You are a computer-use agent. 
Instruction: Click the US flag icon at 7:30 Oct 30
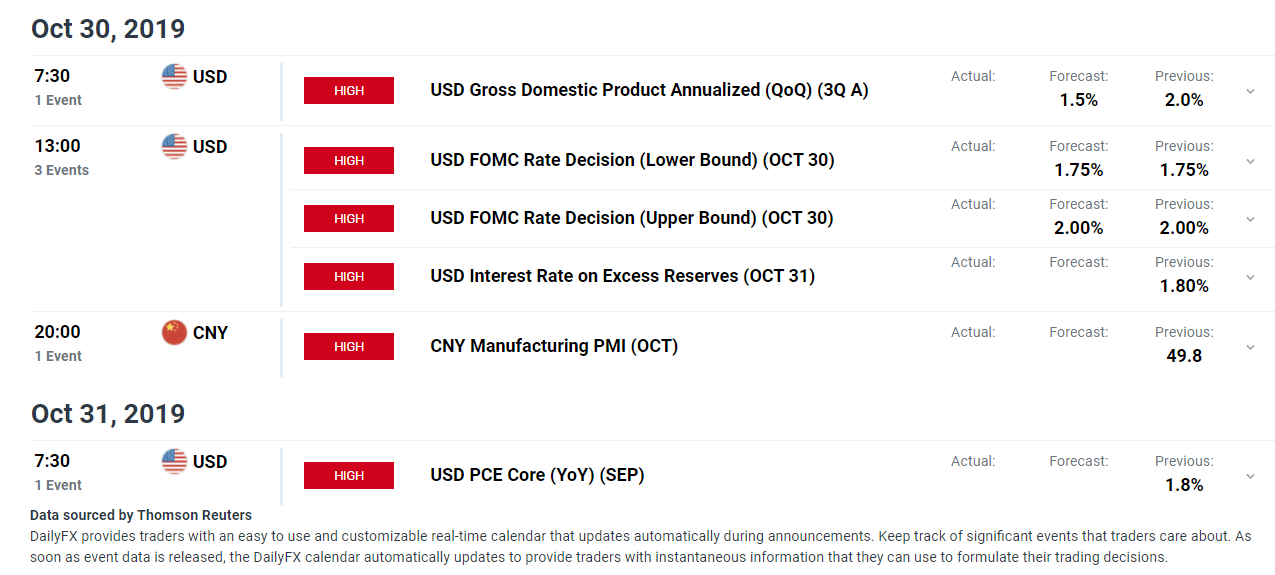click(x=174, y=76)
